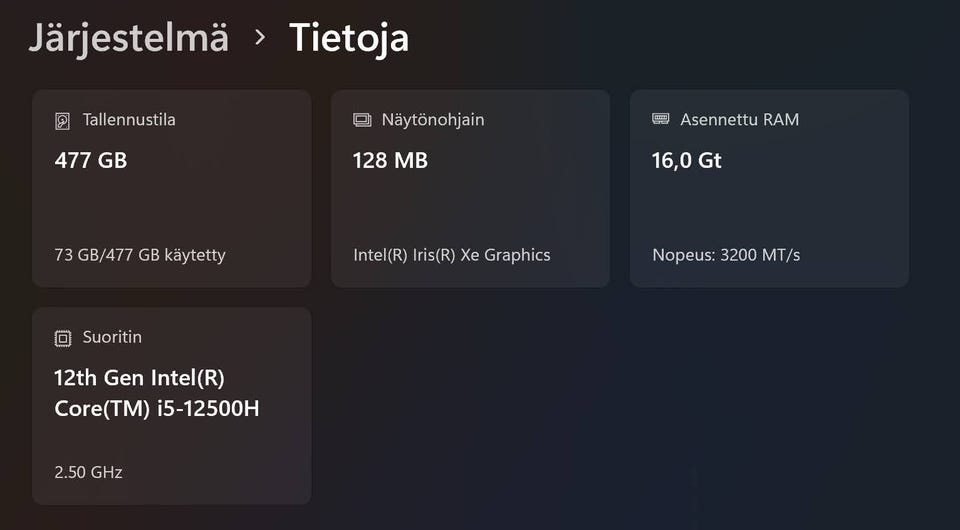Viewport: 960px width, 530px height.
Task: Select the Tallennustila card label
Action: 129,120
